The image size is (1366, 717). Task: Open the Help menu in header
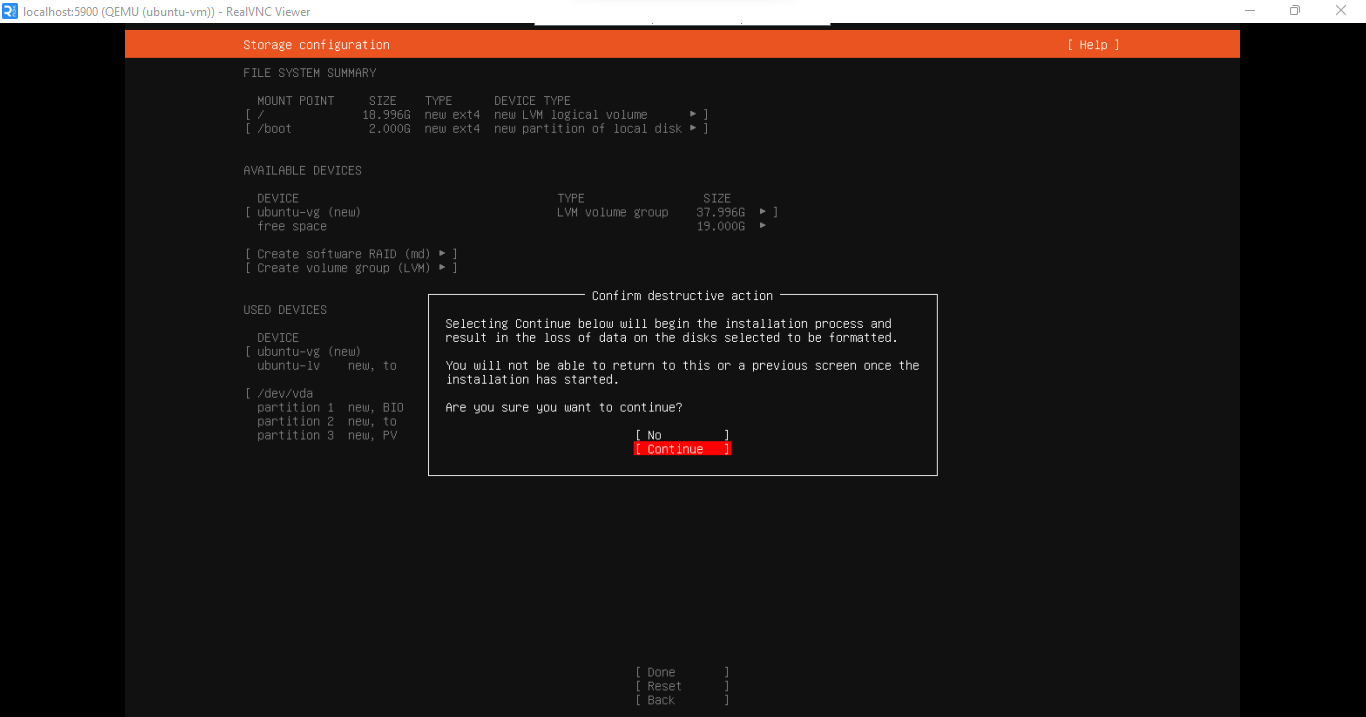[x=1093, y=45]
